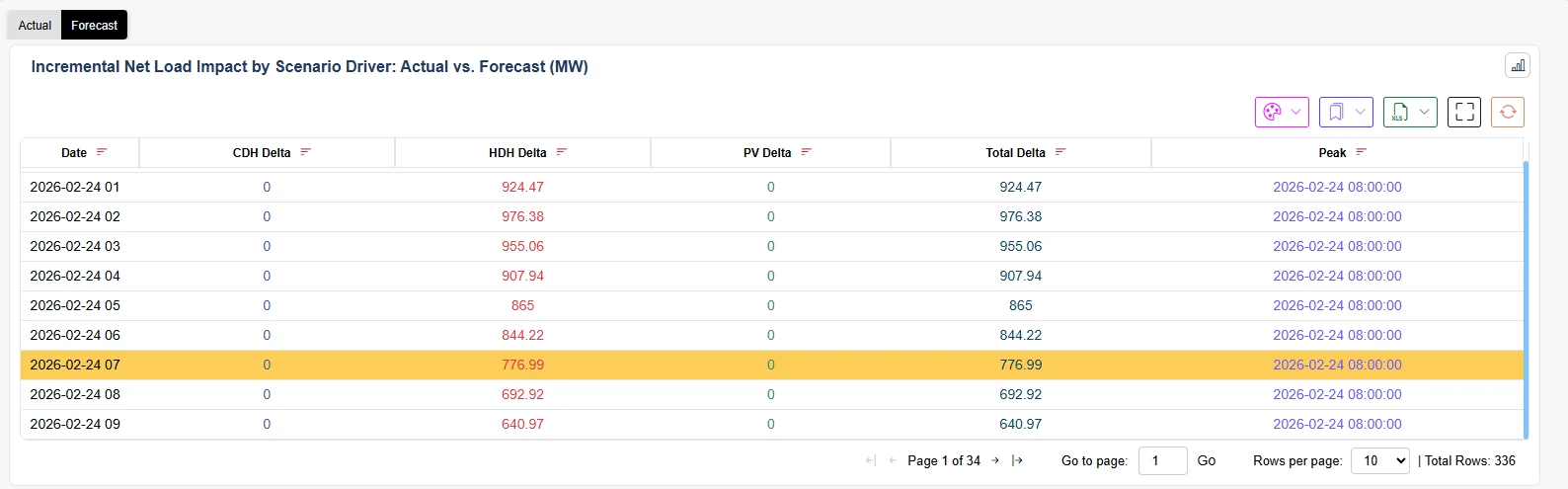
Task: Click Total Delta value 692.92
Action: point(1020,394)
